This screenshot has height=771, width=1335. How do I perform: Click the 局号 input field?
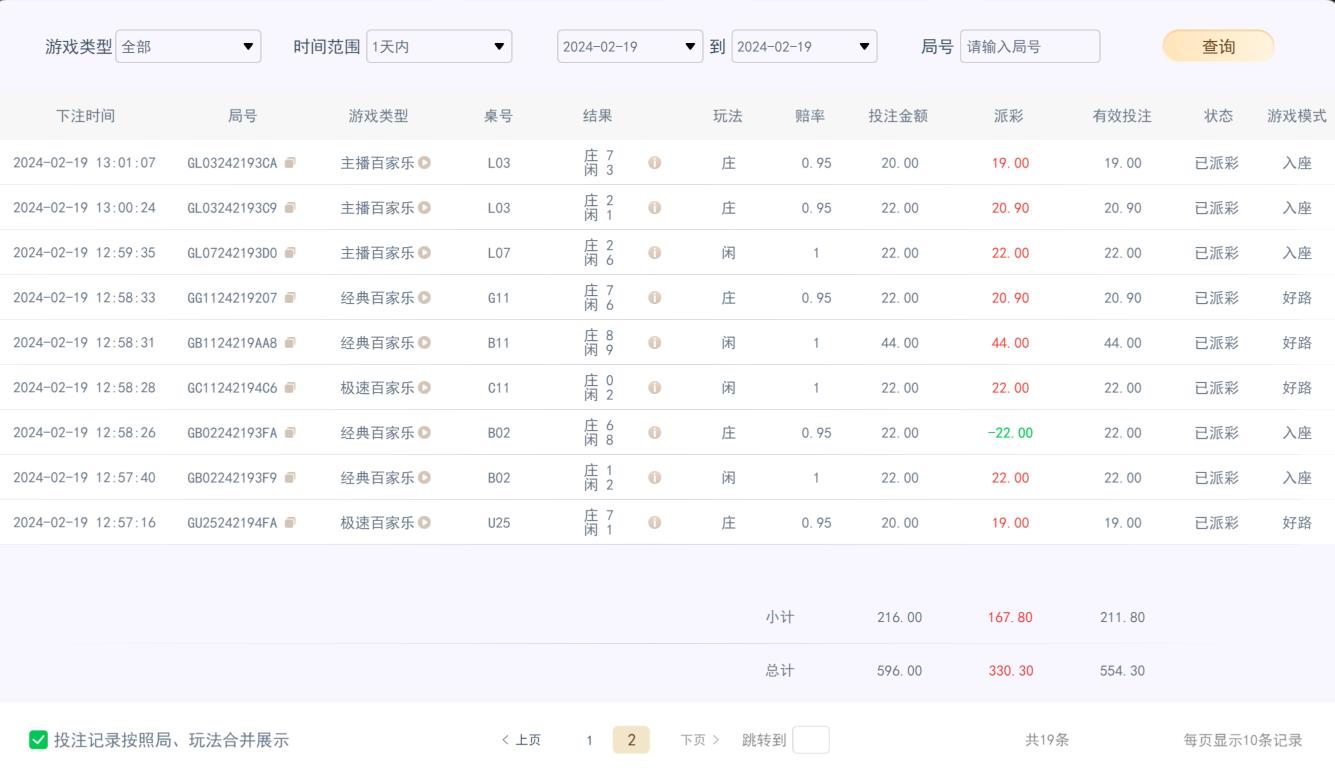[1029, 47]
